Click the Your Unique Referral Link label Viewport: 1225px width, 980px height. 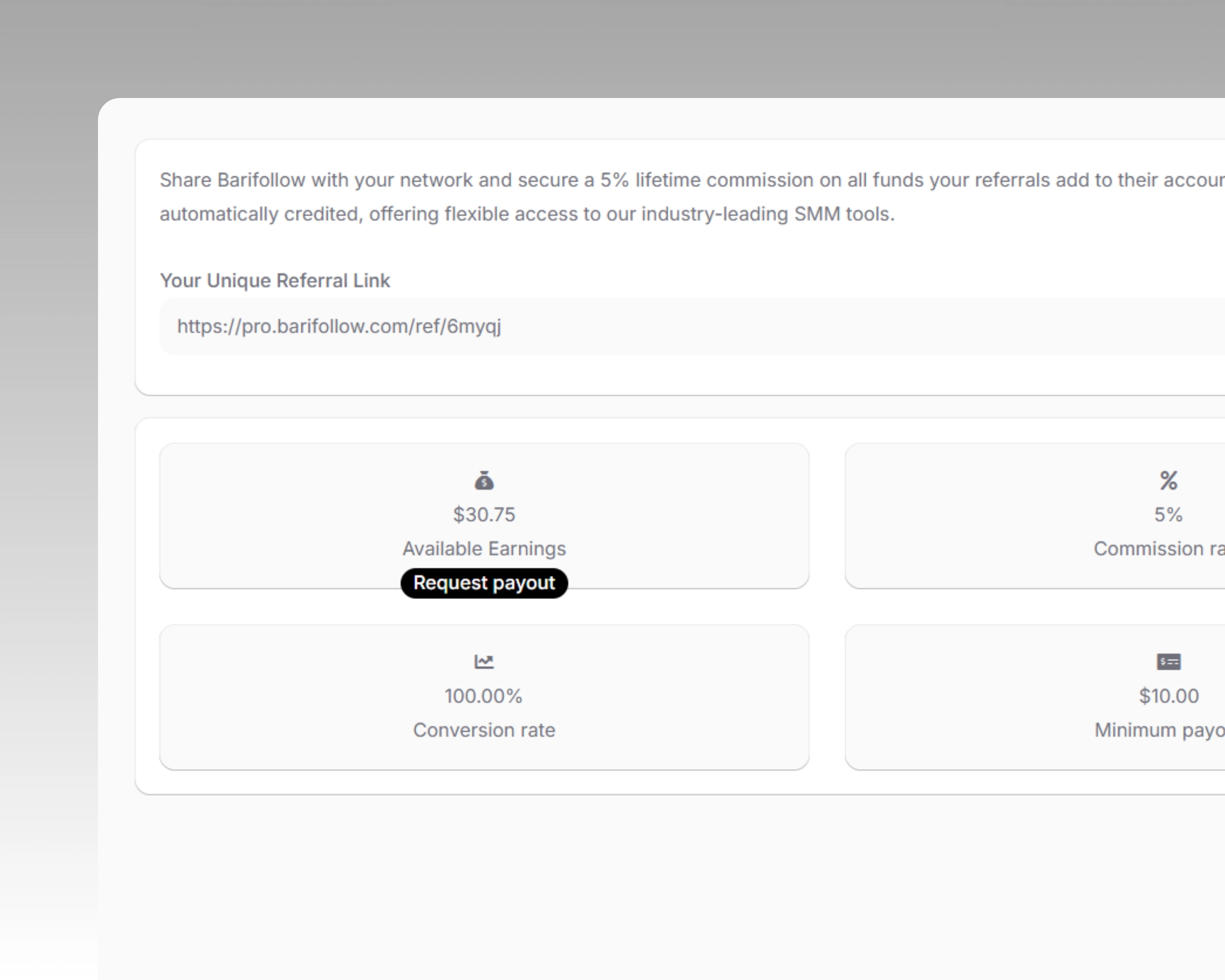coord(275,280)
